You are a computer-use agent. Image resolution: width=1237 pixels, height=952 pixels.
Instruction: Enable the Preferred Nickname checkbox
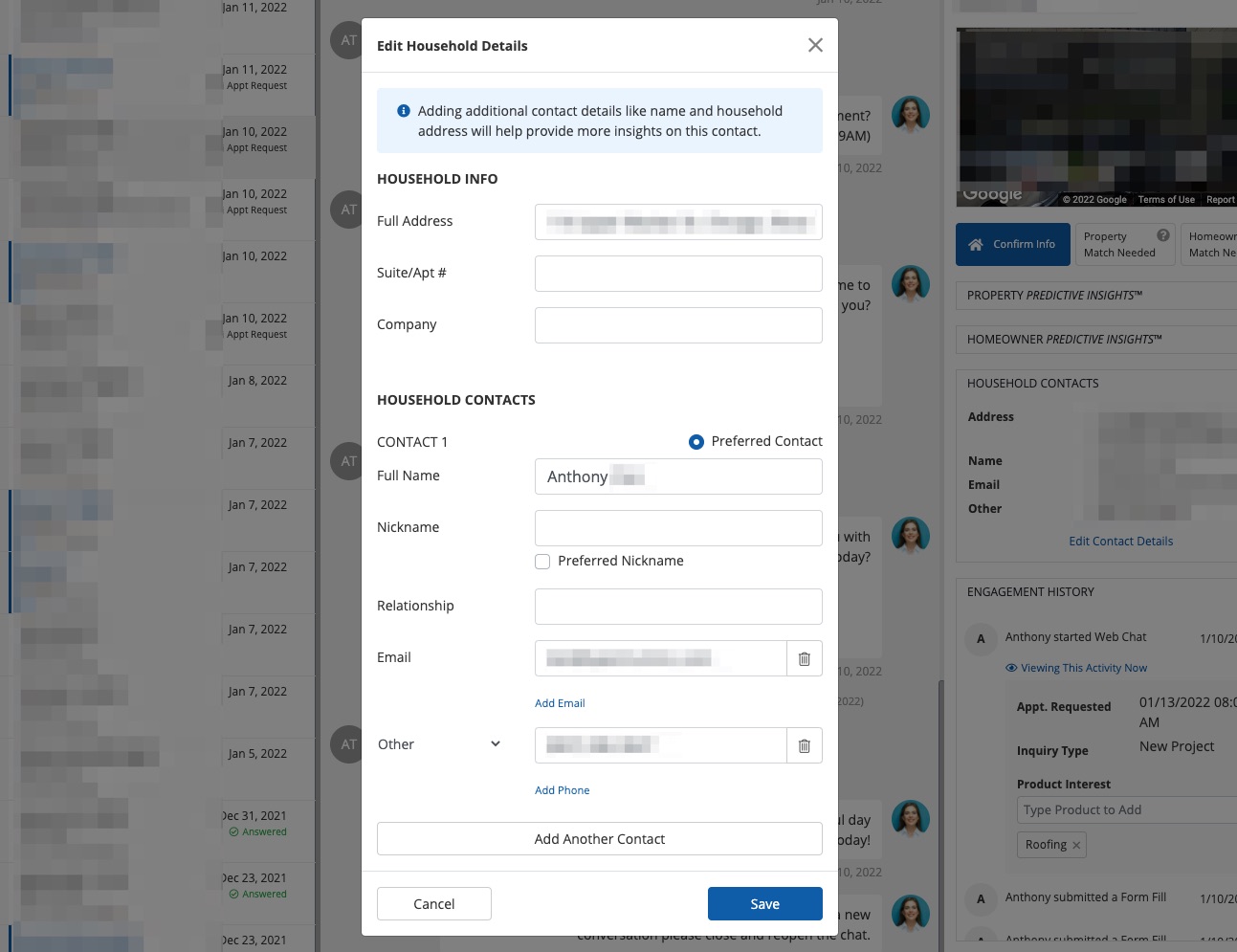(542, 562)
